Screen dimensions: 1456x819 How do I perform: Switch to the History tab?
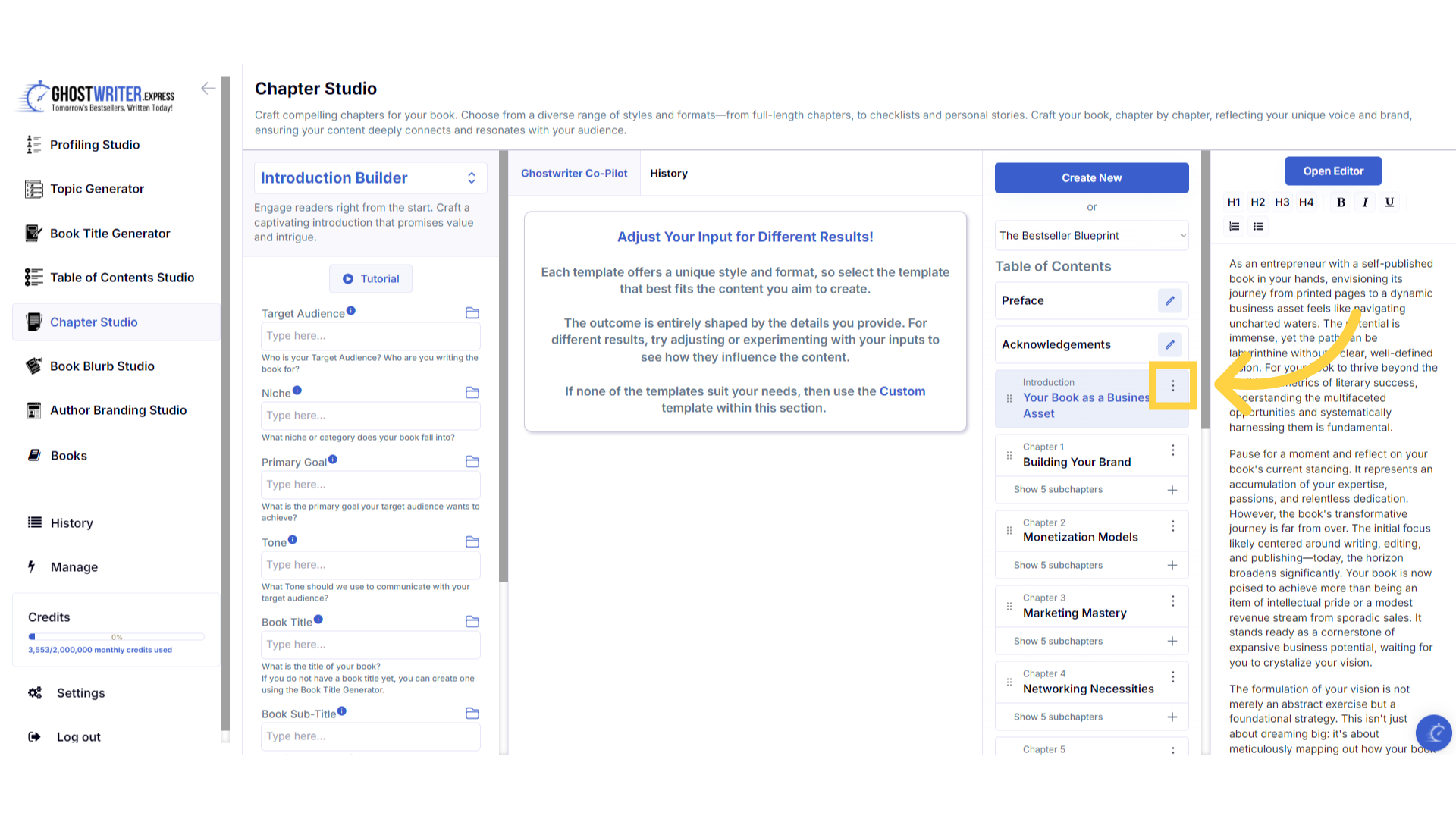click(668, 173)
